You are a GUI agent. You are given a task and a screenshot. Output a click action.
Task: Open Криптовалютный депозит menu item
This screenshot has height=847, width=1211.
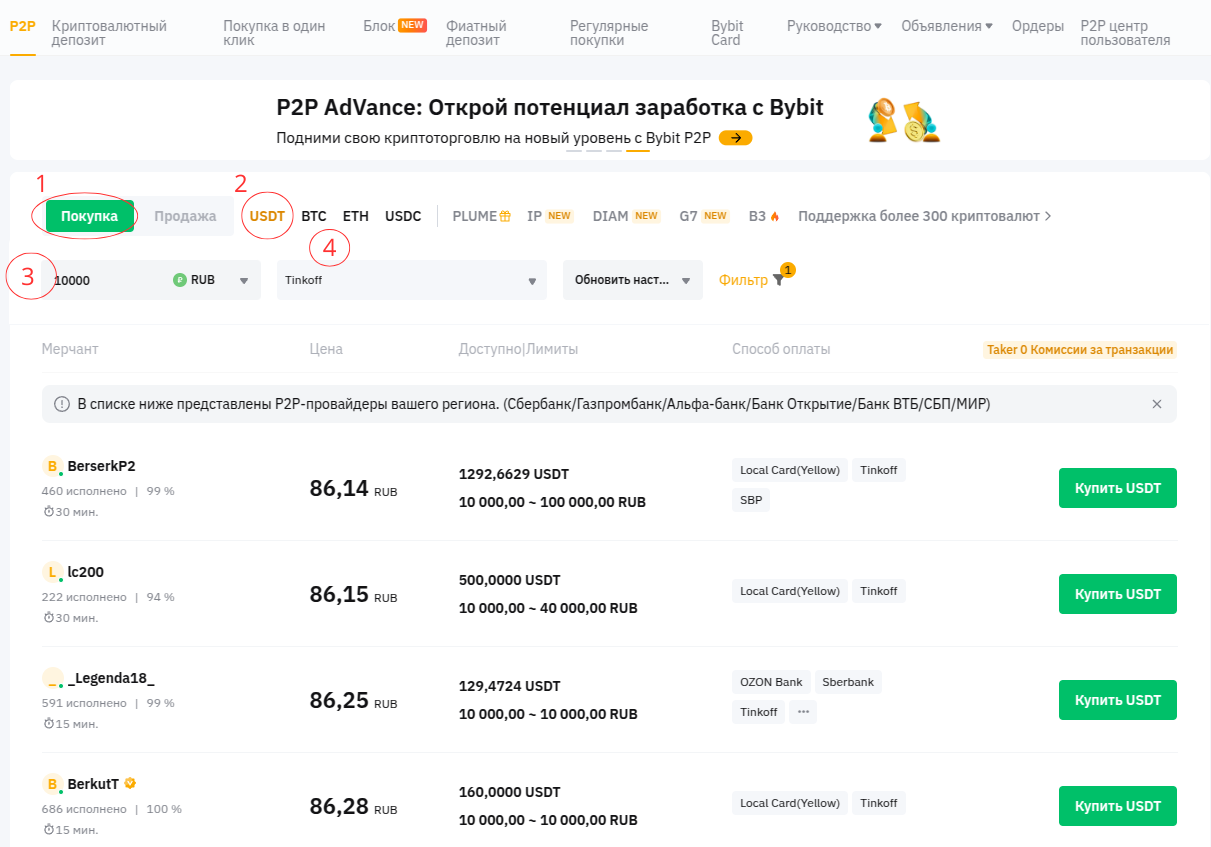109,33
